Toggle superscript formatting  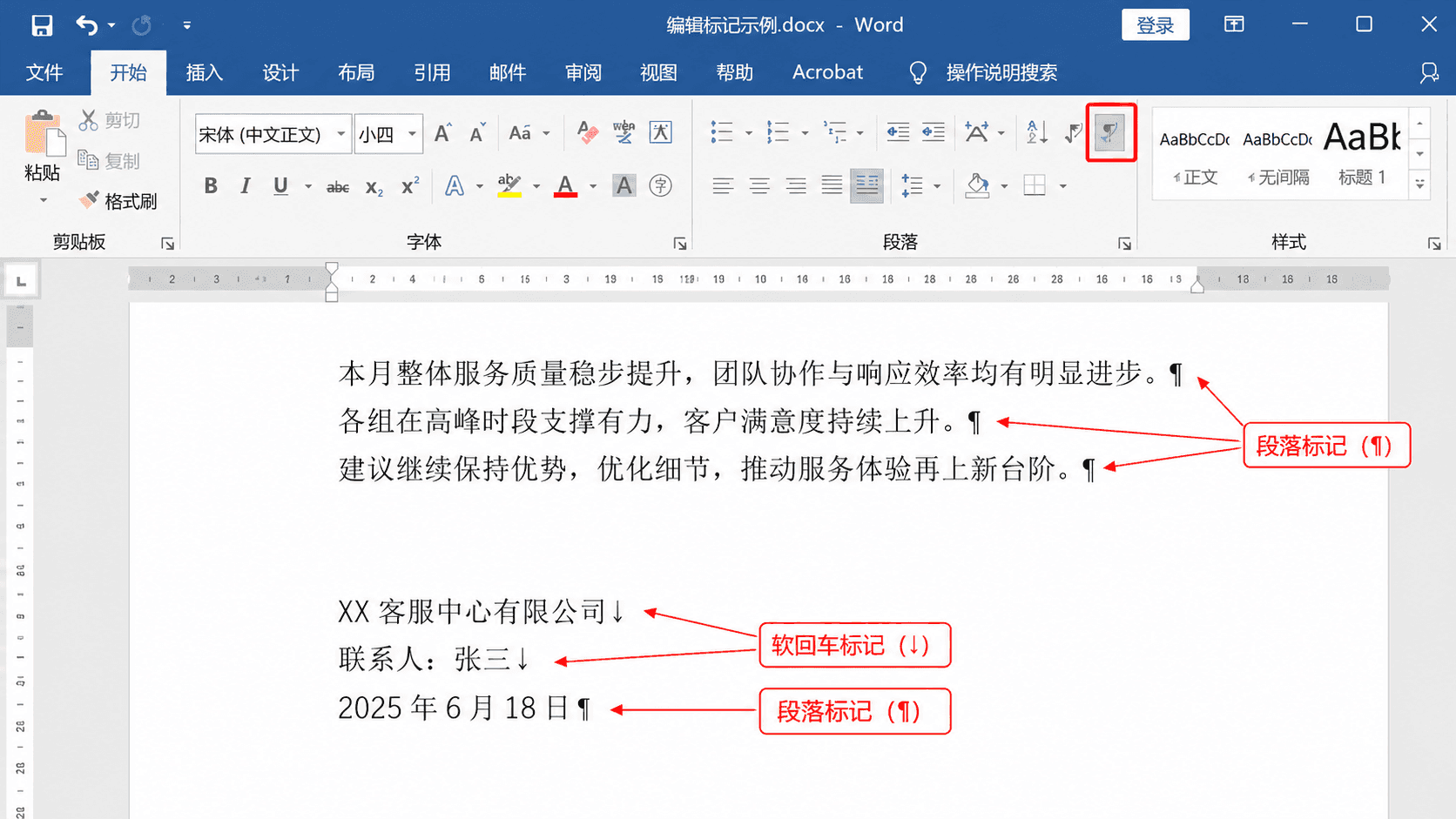pyautogui.click(x=410, y=186)
